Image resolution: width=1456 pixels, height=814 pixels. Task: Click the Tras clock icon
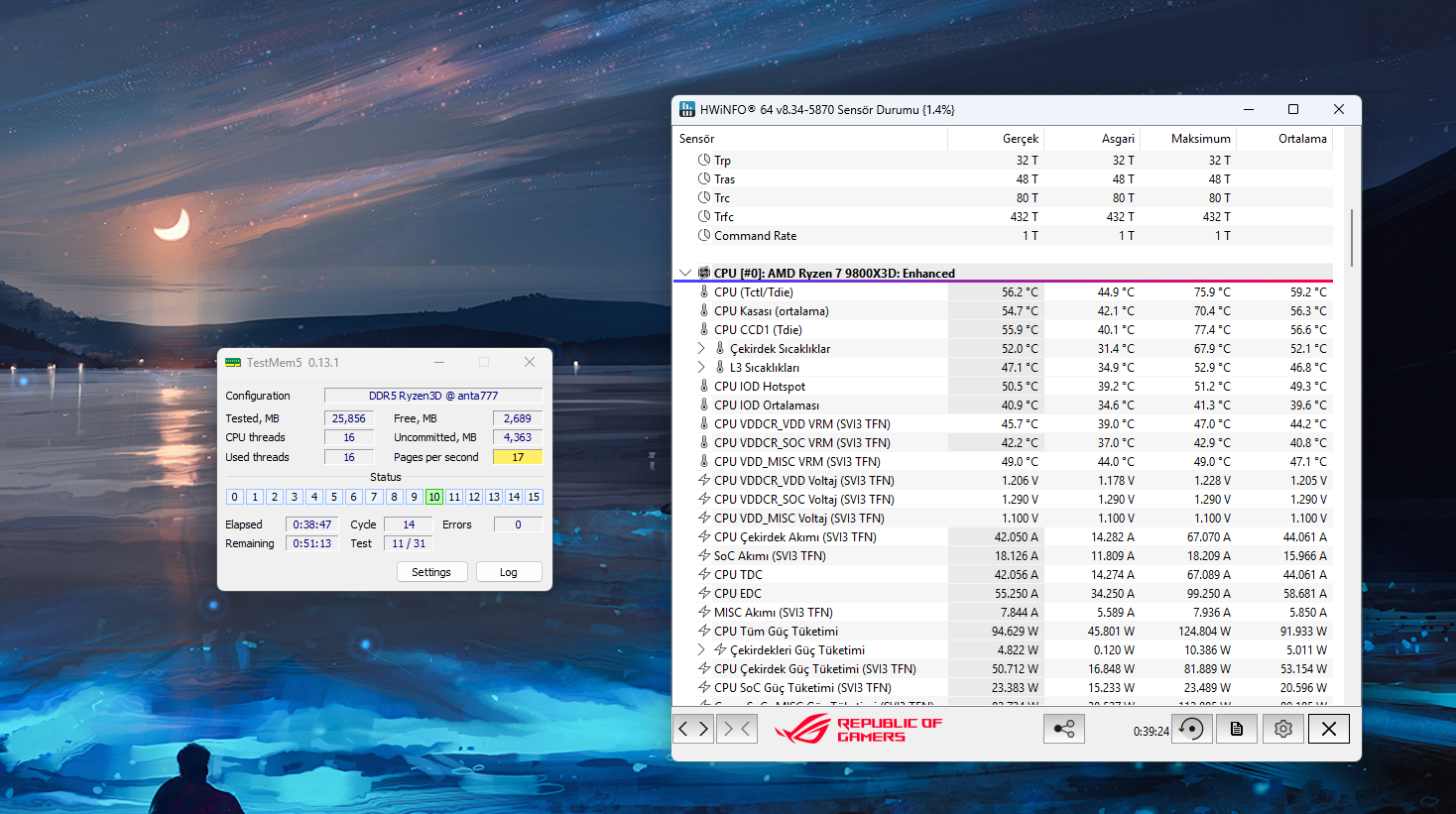(x=704, y=178)
